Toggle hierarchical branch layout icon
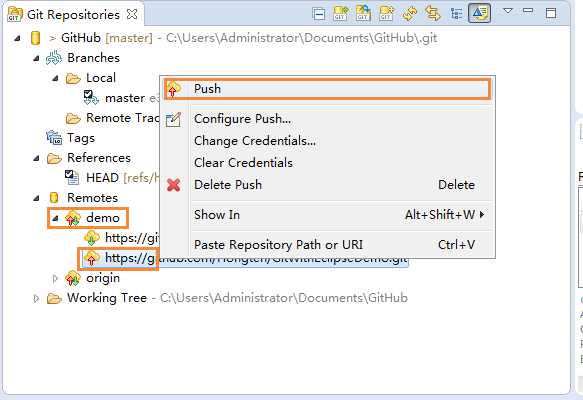The image size is (583, 400). point(456,14)
